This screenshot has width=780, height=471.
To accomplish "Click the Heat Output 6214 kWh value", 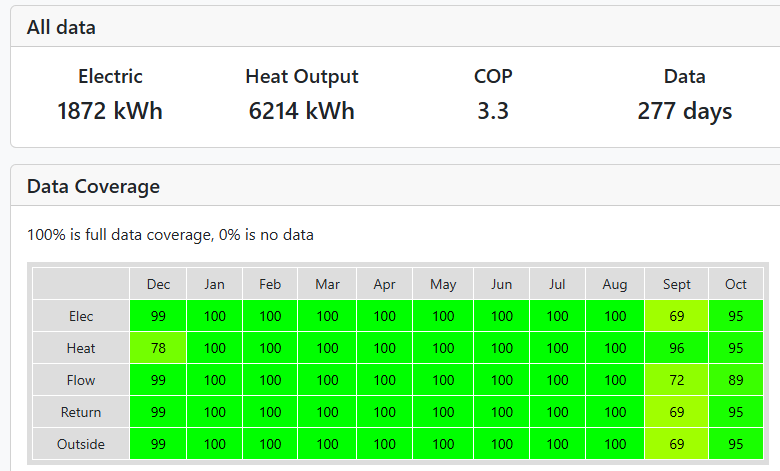I will tap(301, 111).
